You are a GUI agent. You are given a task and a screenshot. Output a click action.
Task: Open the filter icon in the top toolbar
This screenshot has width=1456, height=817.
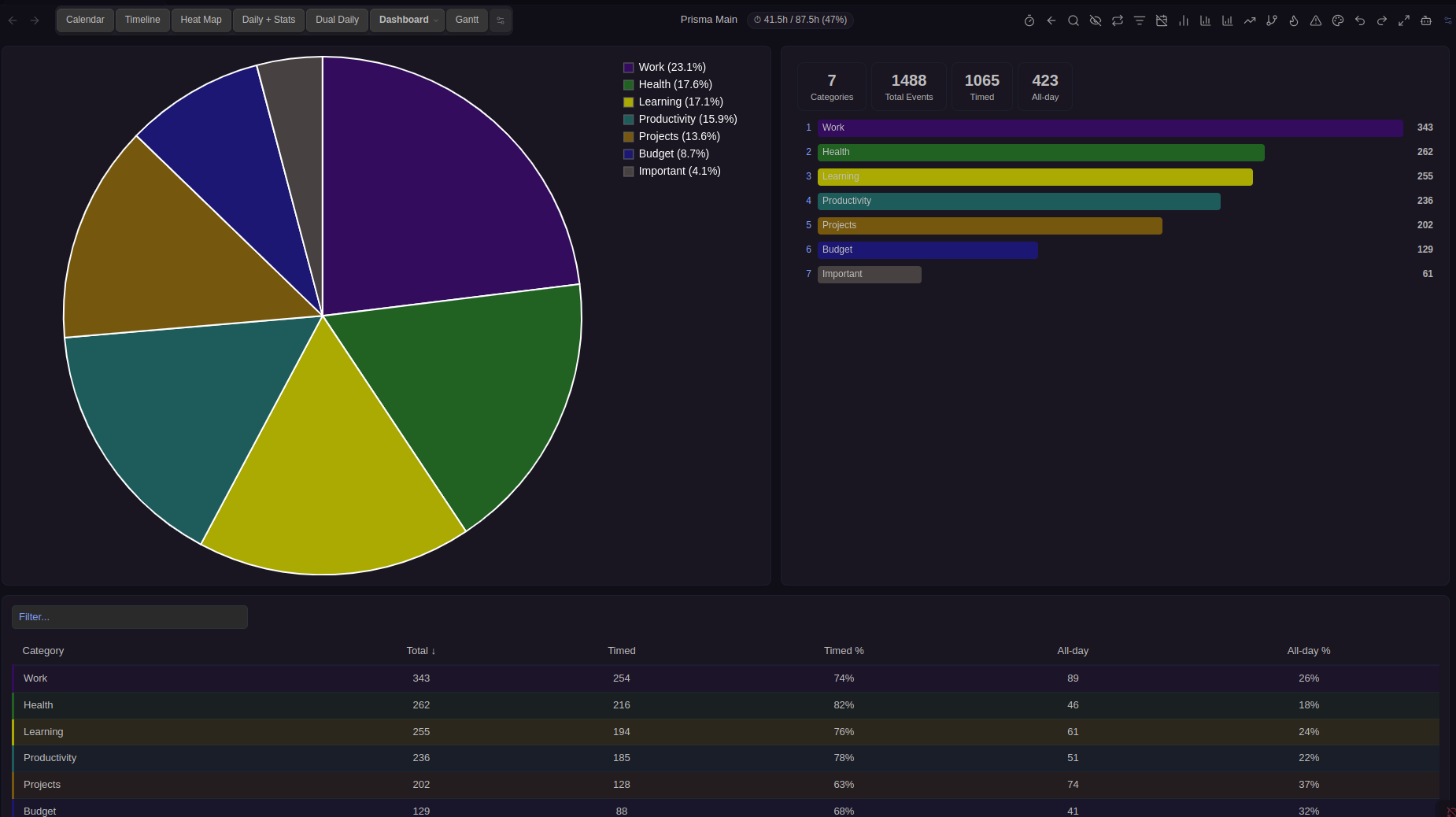[1139, 20]
